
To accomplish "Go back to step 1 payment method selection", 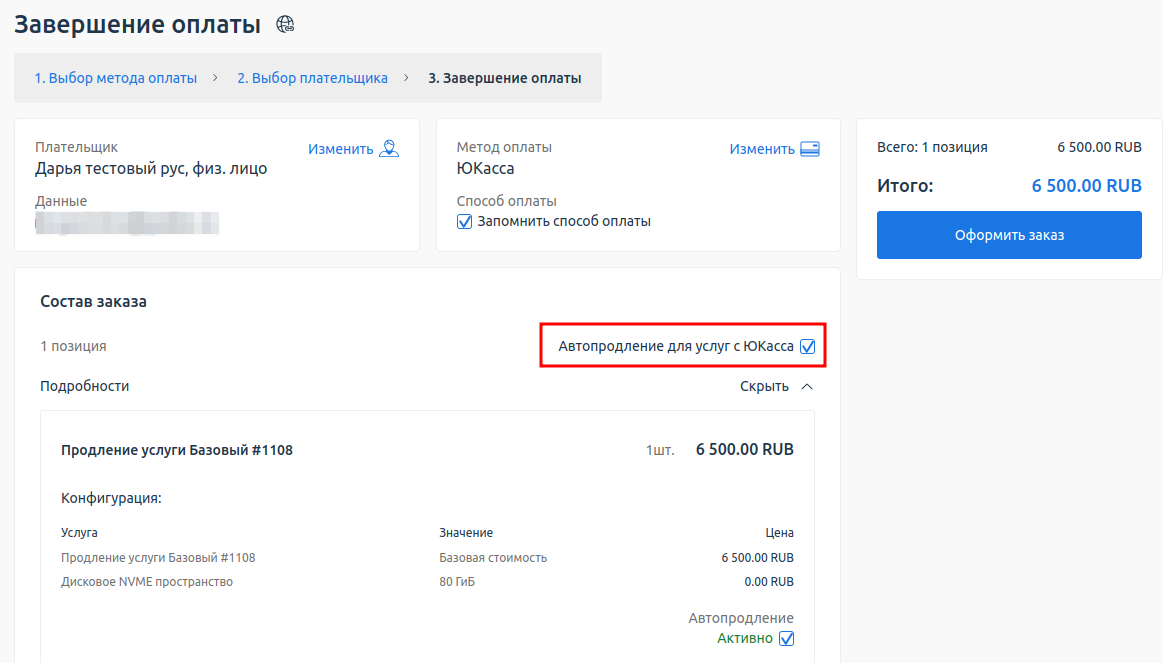I will pos(116,78).
